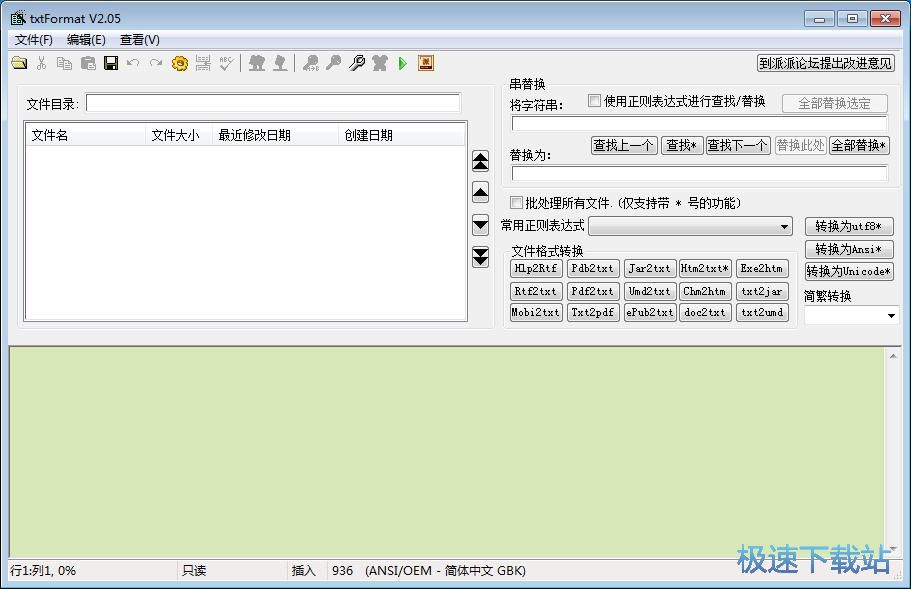Image resolution: width=911 pixels, height=589 pixels.
Task: Save the file with the disk icon
Action: [x=110, y=63]
